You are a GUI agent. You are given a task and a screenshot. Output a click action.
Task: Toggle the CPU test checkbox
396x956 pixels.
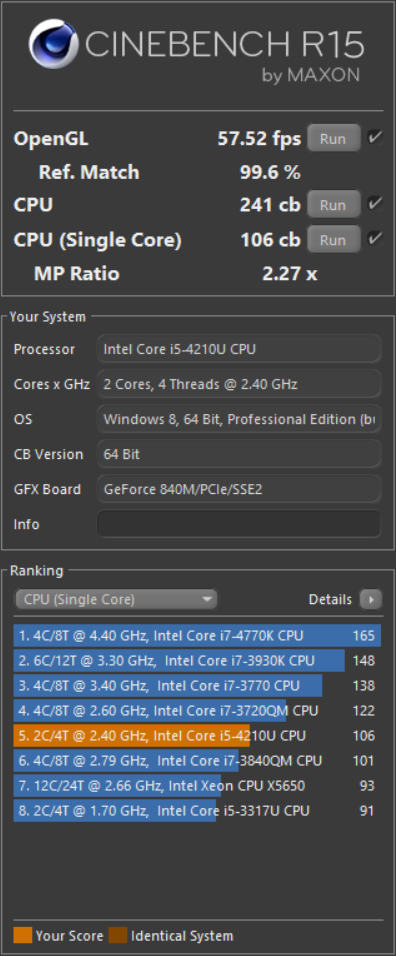375,203
